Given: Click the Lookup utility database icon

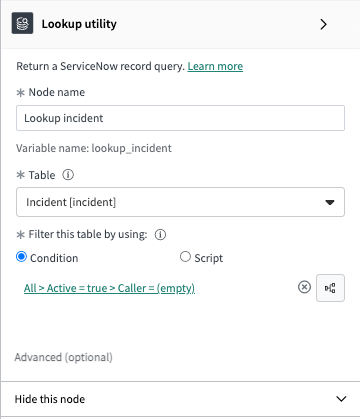Looking at the screenshot, I should point(22,23).
